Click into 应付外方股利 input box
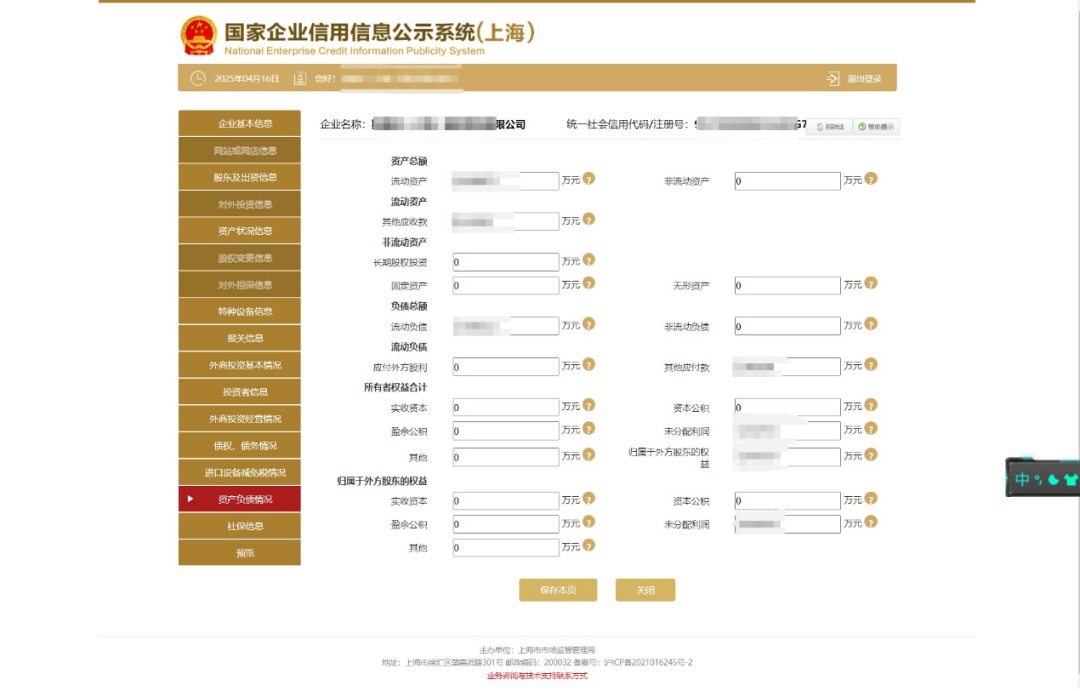Image resolution: width=1080 pixels, height=691 pixels. point(506,367)
